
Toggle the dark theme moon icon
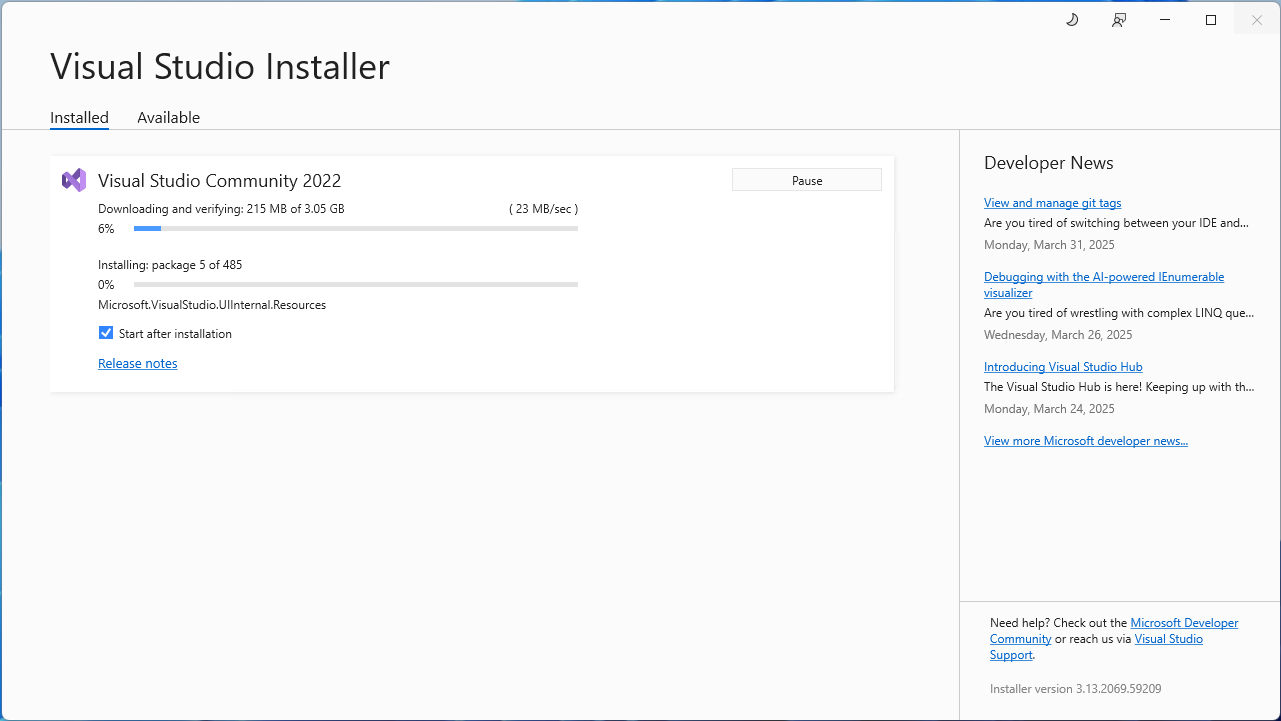click(x=1072, y=20)
